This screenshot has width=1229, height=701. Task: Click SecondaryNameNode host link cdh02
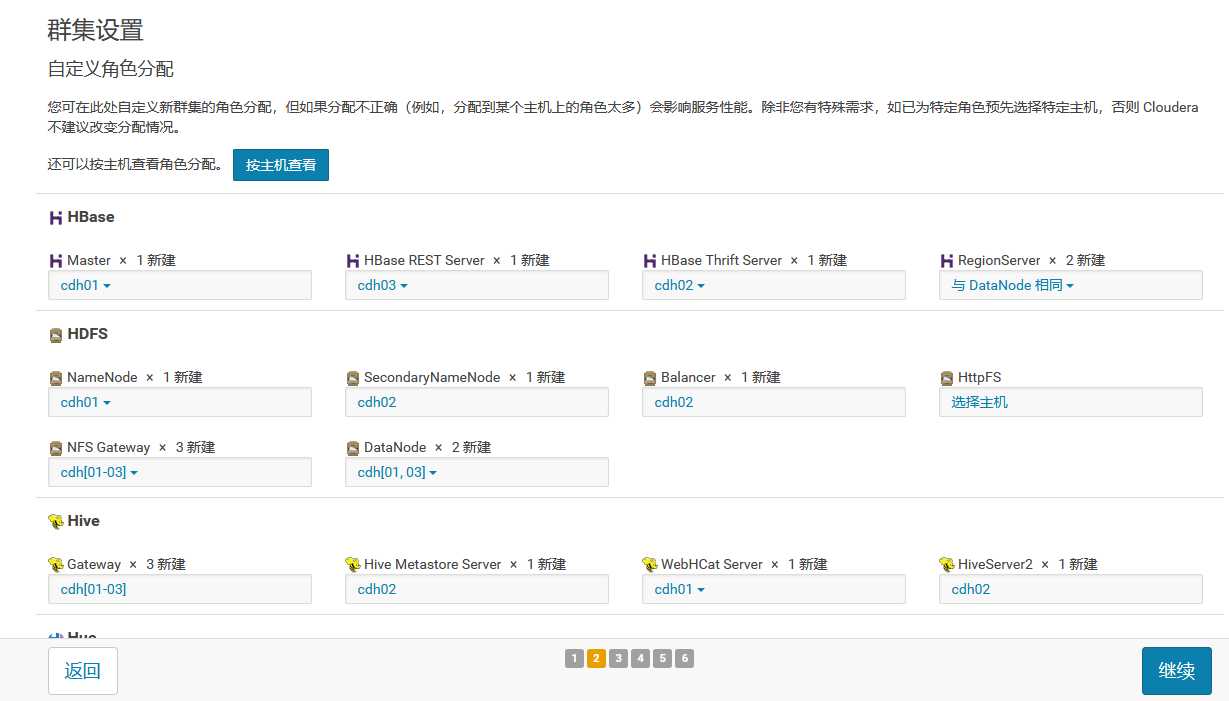pos(377,402)
